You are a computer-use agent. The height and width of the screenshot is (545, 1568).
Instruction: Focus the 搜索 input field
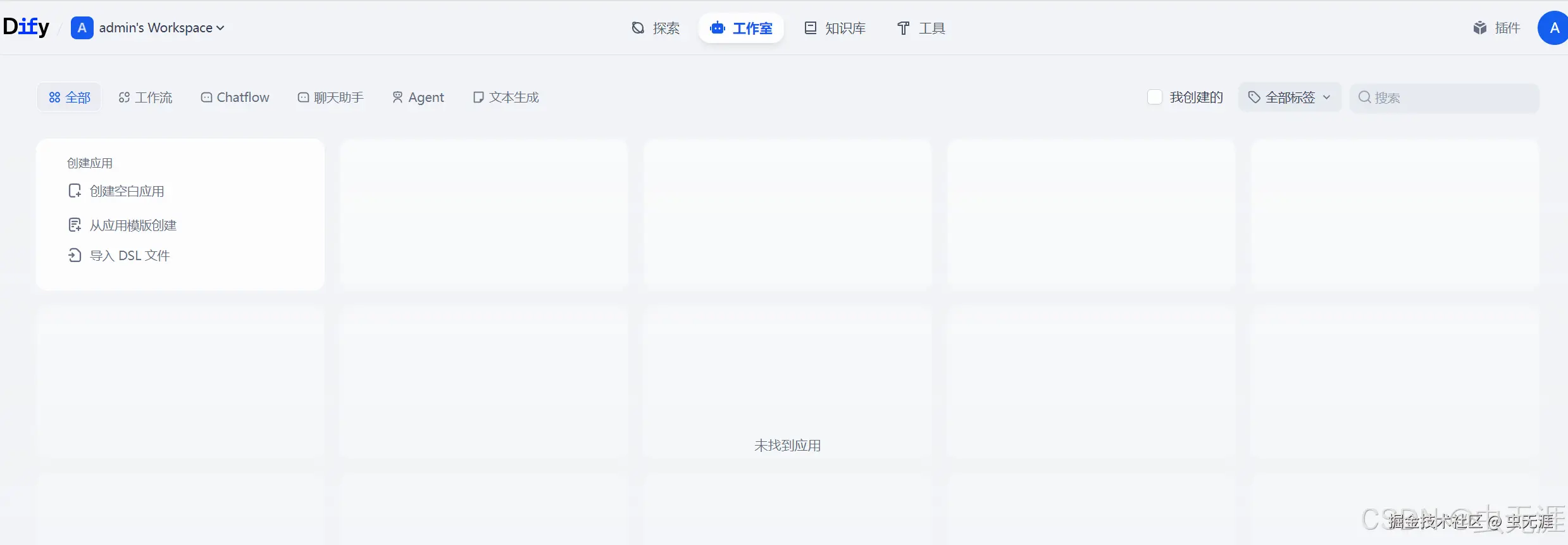click(x=1445, y=98)
